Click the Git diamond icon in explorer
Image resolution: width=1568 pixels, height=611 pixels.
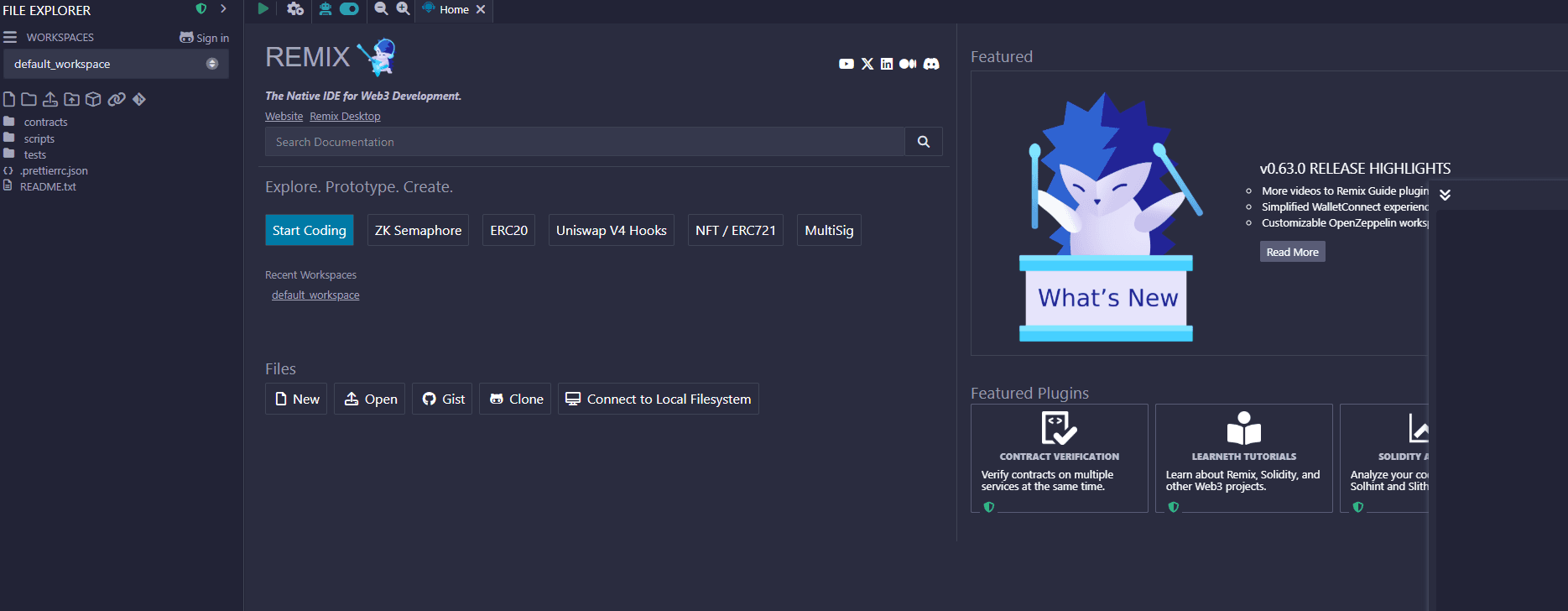pyautogui.click(x=139, y=99)
